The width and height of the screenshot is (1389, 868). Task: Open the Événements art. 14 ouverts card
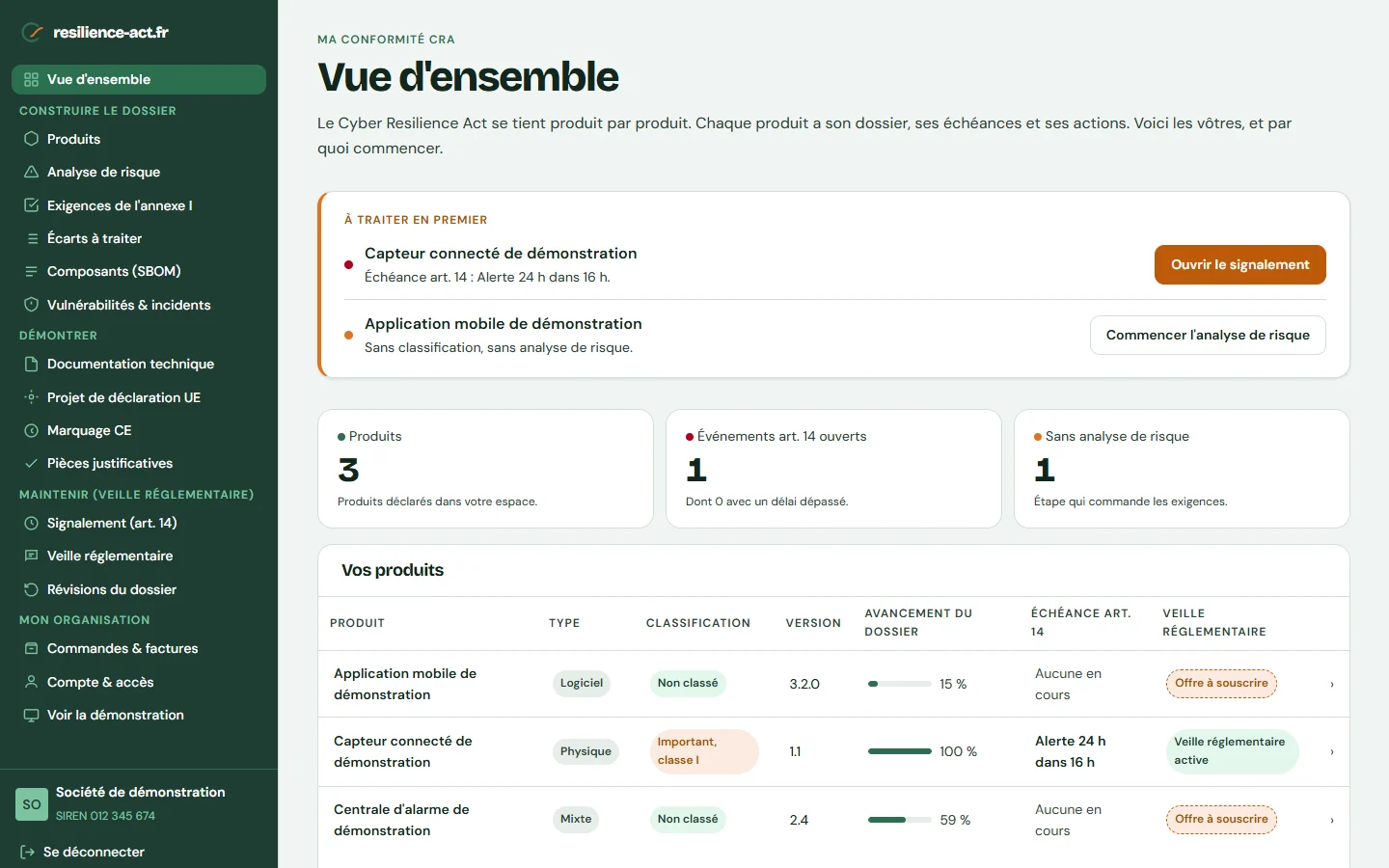pyautogui.click(x=833, y=469)
